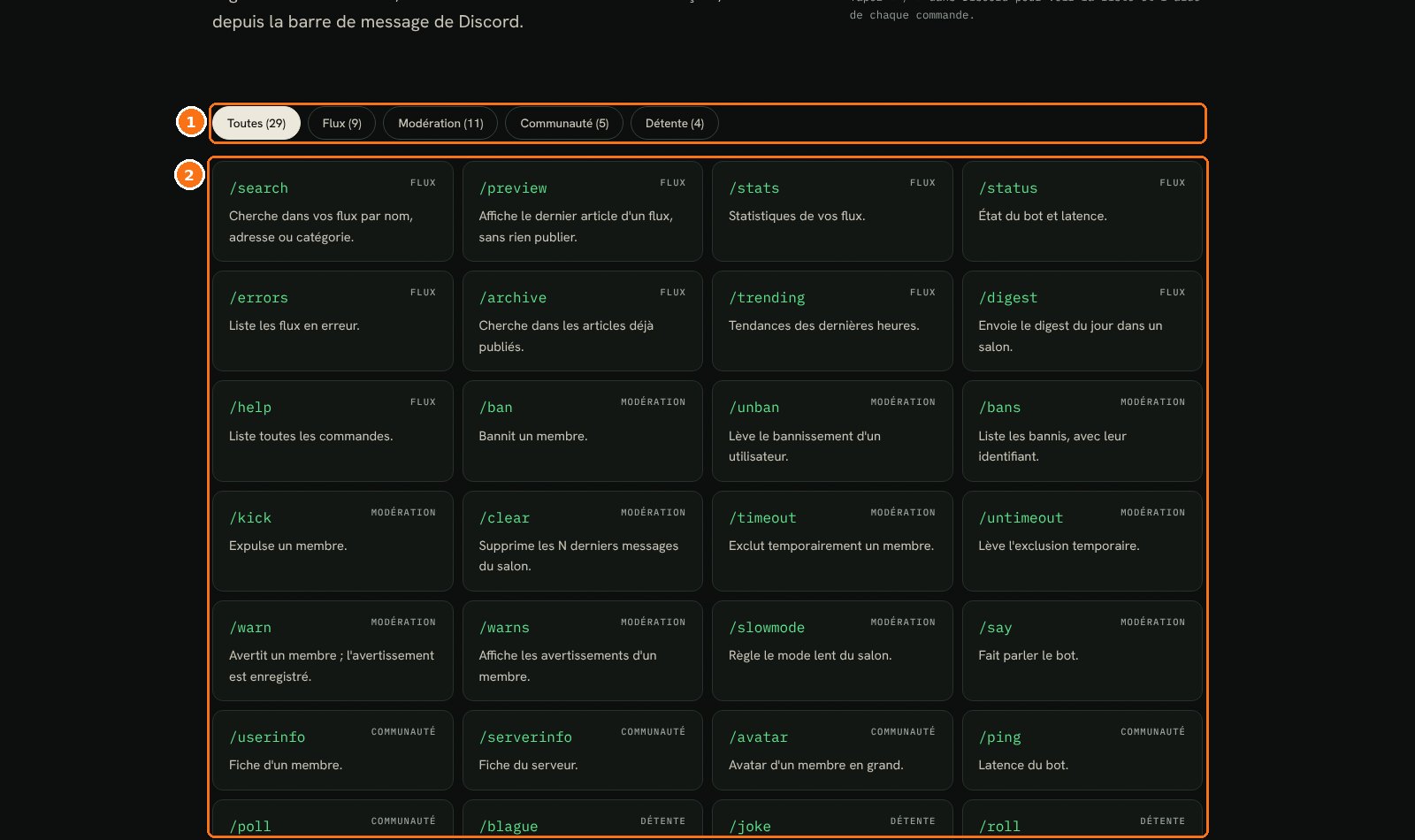Select the /help command card
The height and width of the screenshot is (840, 1415).
[333, 431]
